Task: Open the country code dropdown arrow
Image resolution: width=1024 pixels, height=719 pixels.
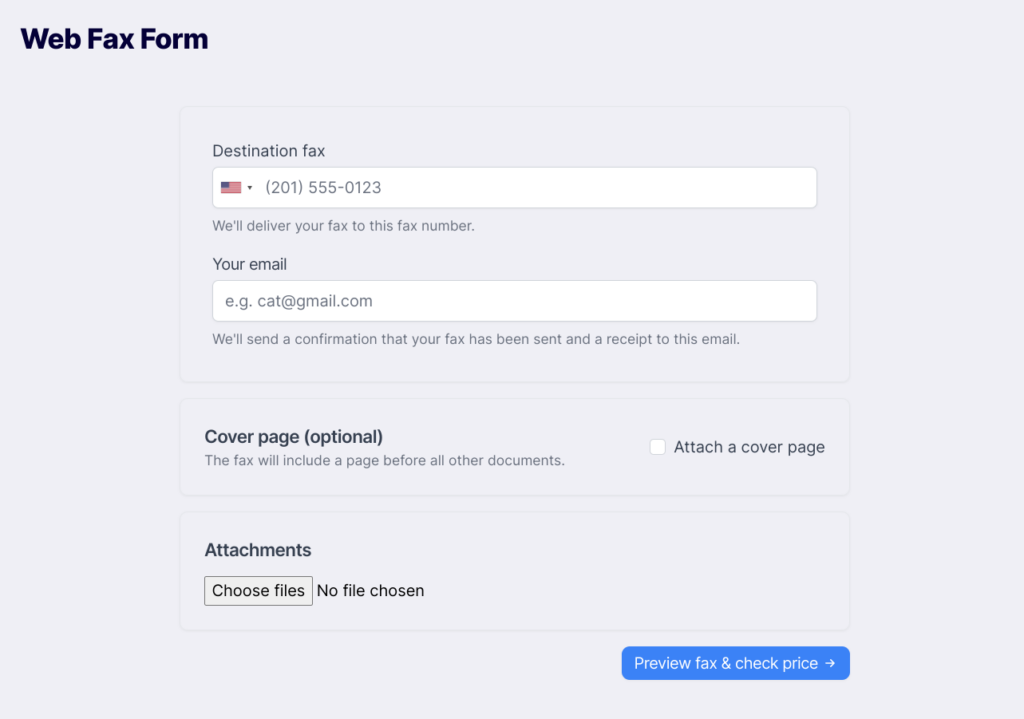Action: pos(249,188)
